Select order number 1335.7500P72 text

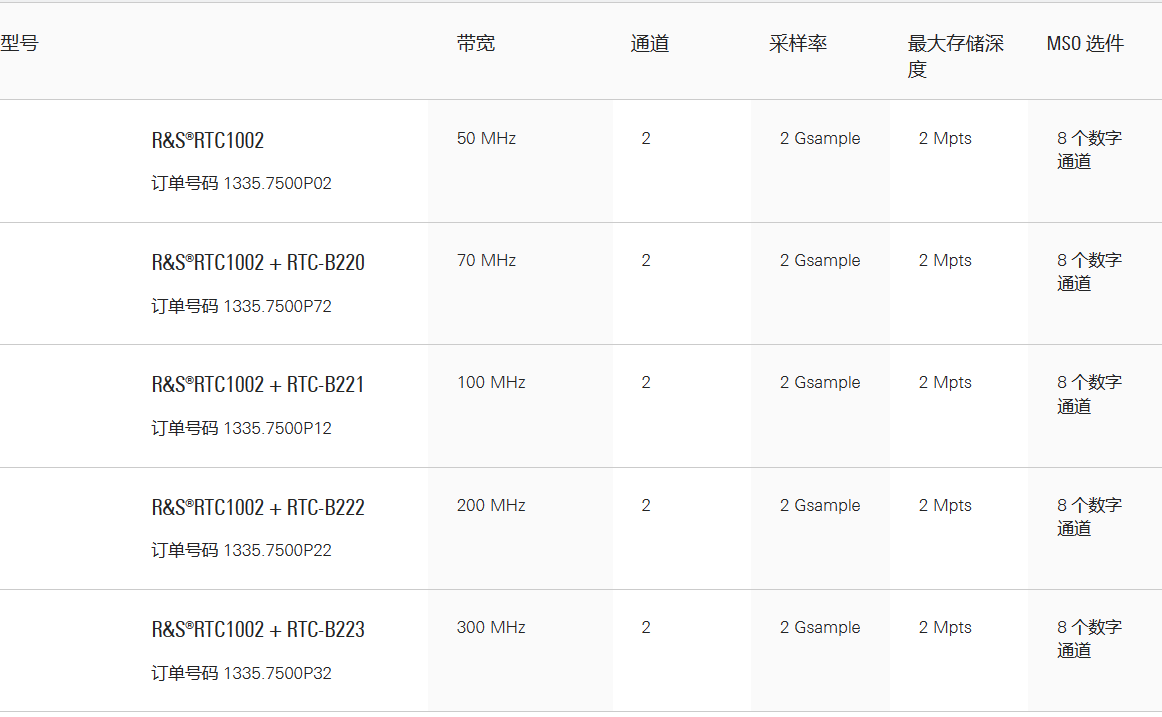[x=277, y=306]
